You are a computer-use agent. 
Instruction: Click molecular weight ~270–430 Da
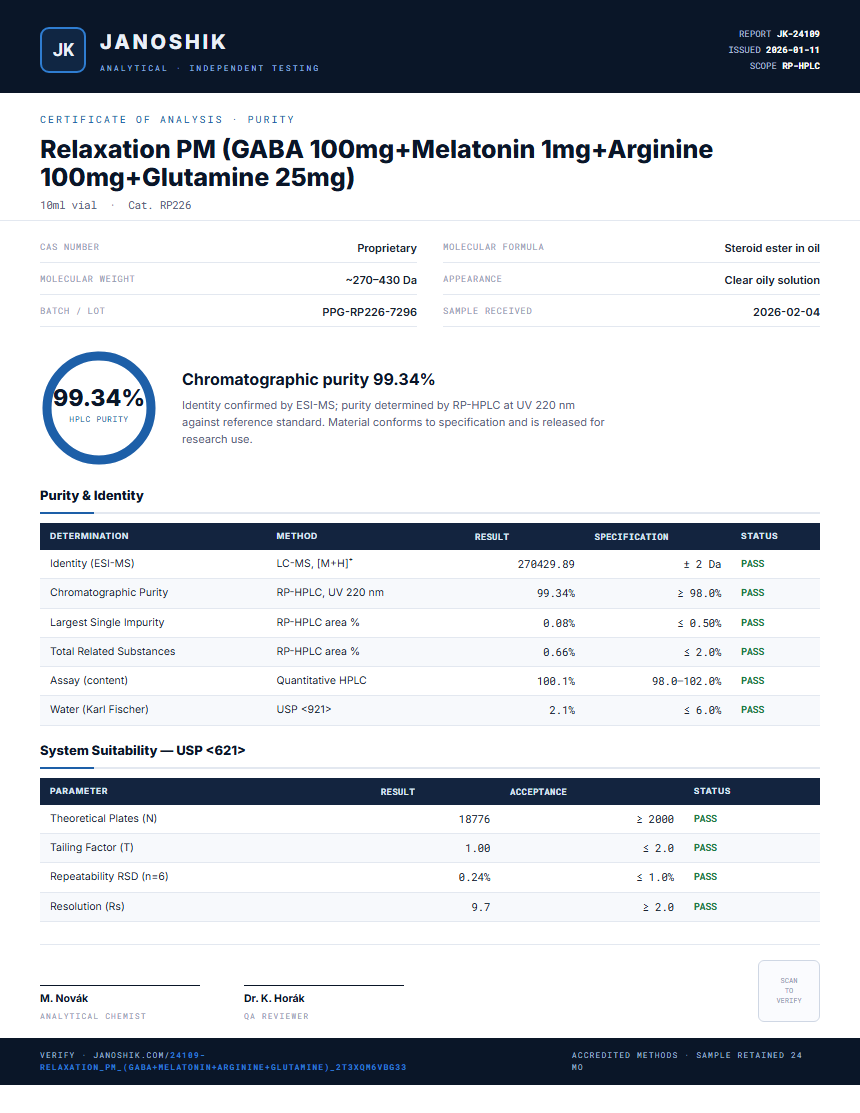pos(381,280)
